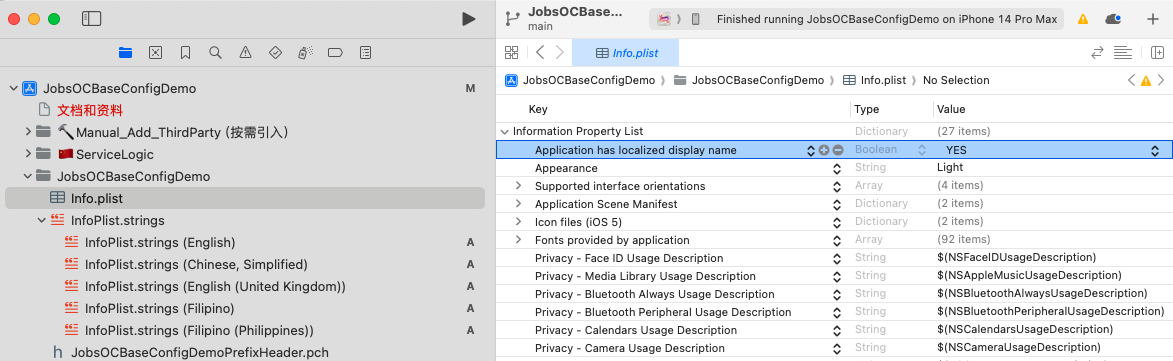Image resolution: width=1173 pixels, height=361 pixels.
Task: Select Privacy - Camera Usage Description row
Action: click(834, 348)
